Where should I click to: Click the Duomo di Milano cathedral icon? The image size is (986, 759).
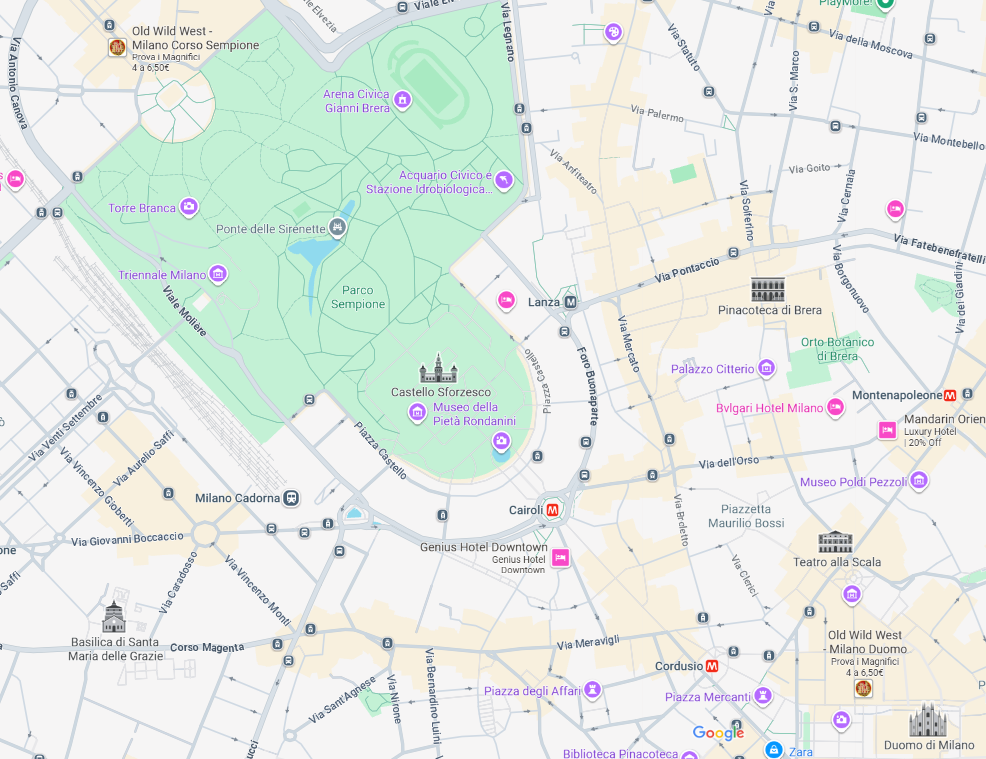(x=927, y=721)
